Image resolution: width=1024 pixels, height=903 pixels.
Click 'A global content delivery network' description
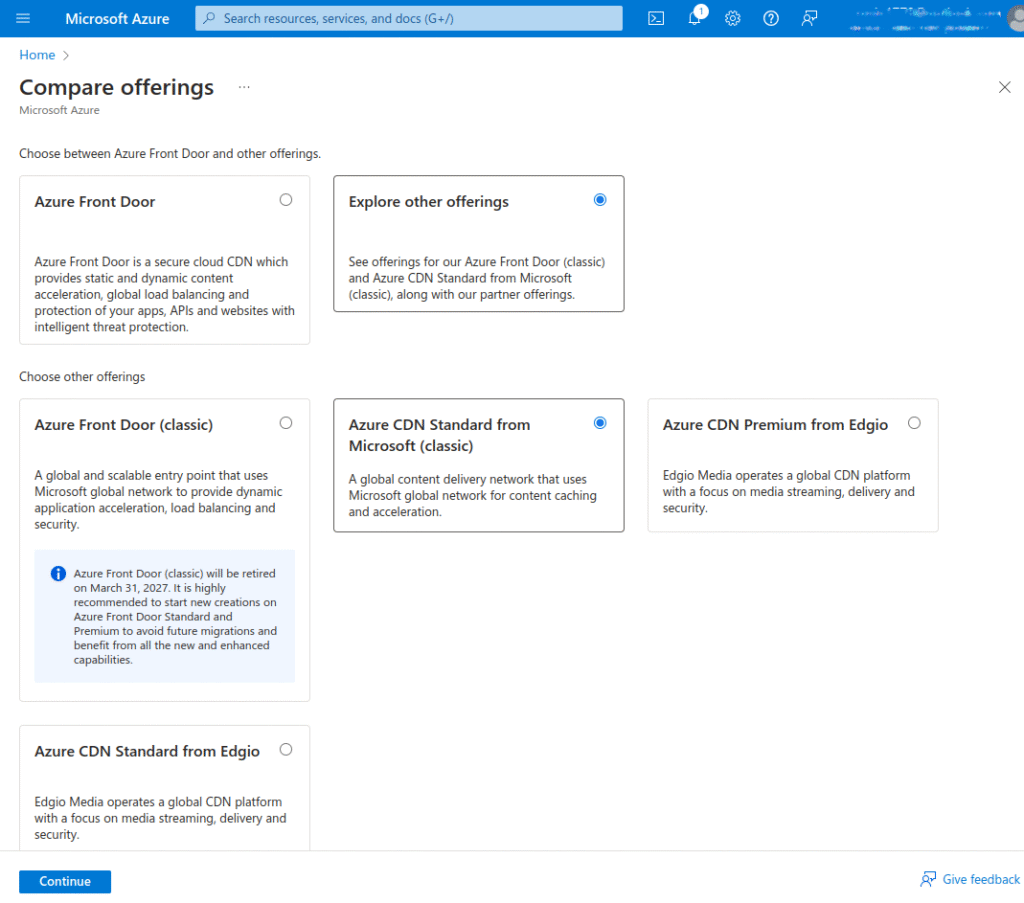472,496
